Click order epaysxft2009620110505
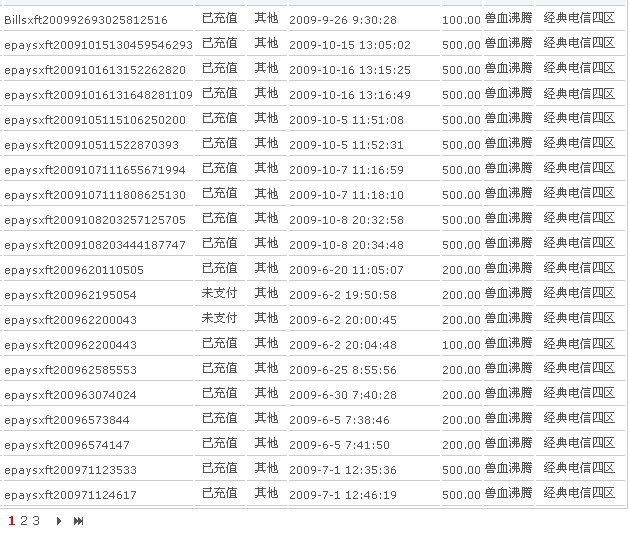Viewport: 629px width, 533px height. (74, 270)
